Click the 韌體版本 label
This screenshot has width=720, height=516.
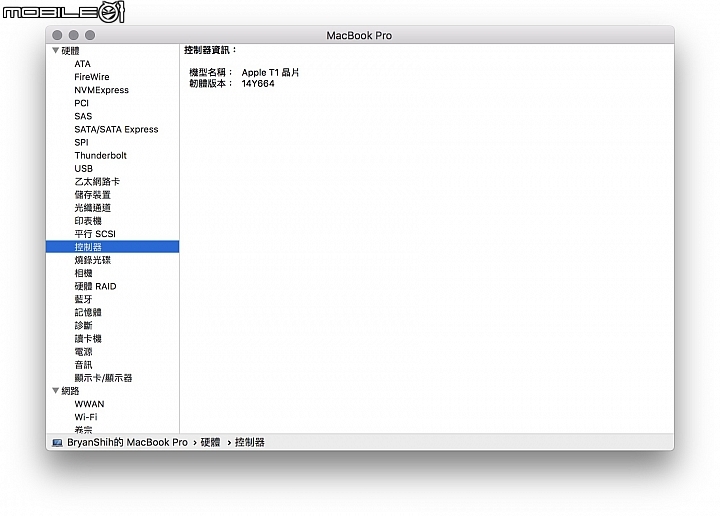(211, 84)
